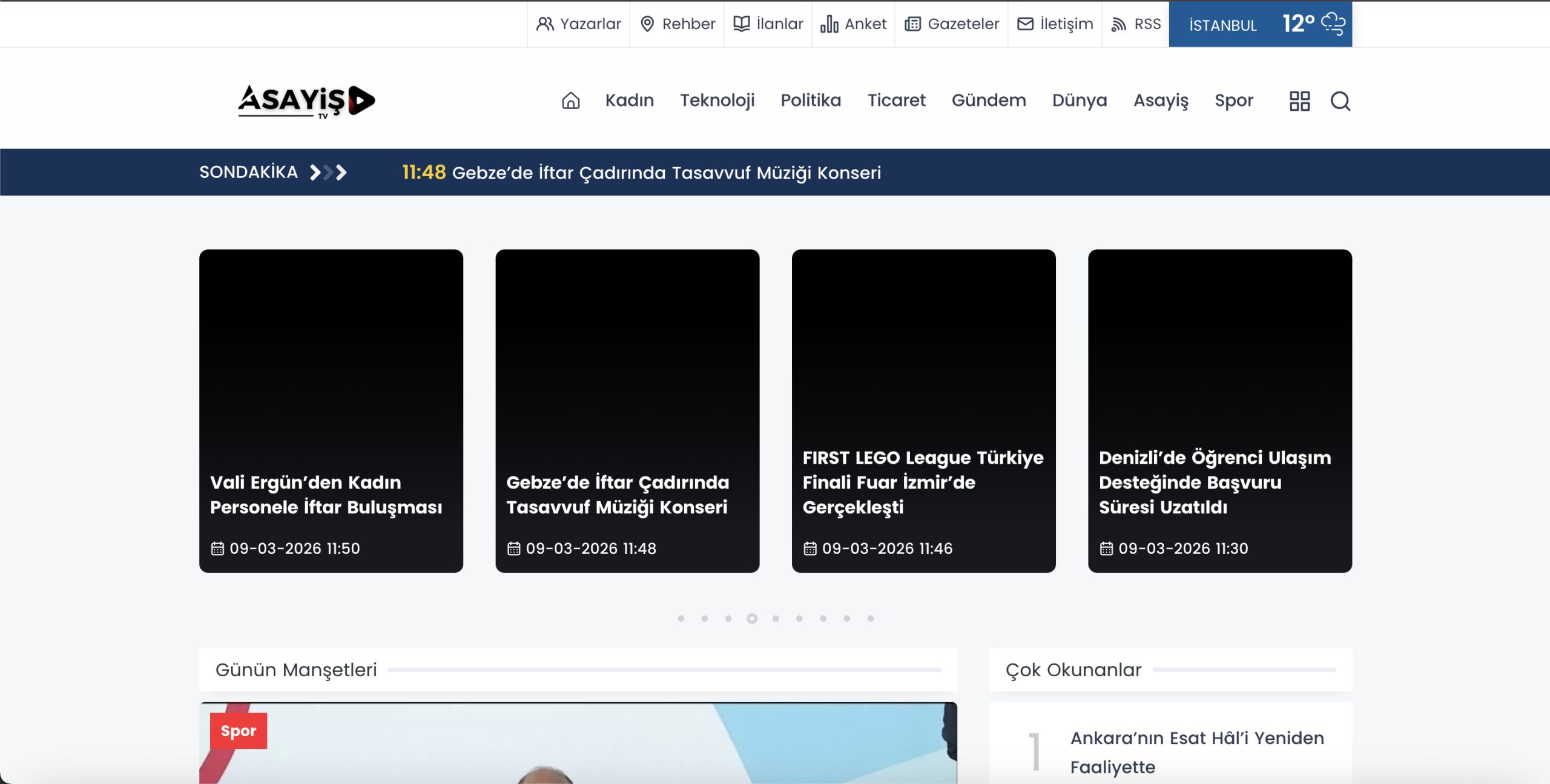
Task: Open Anket polls link
Action: (853, 24)
